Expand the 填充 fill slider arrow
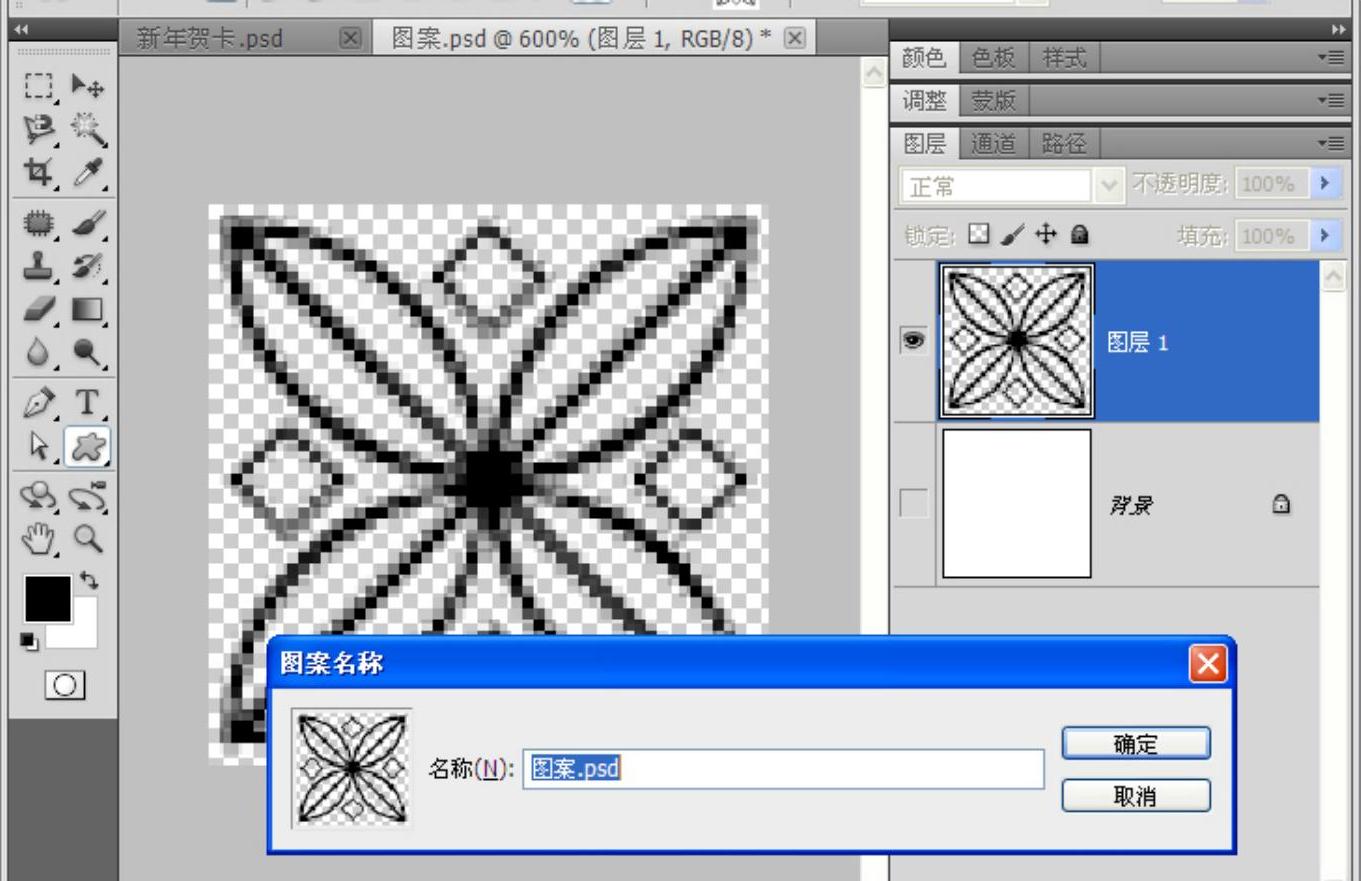Screen dimensions: 1361x881 pyautogui.click(x=1326, y=236)
